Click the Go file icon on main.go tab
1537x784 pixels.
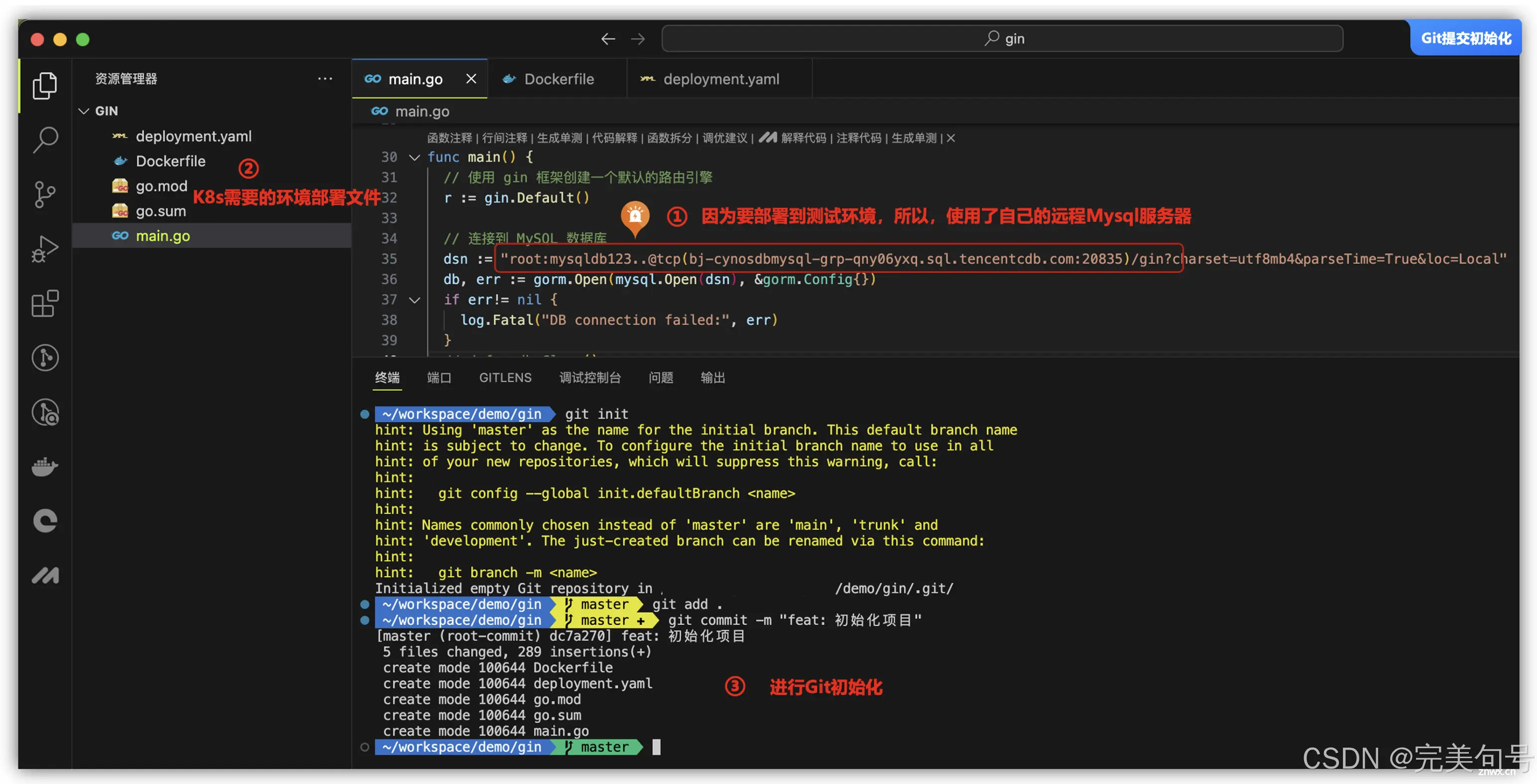point(373,79)
